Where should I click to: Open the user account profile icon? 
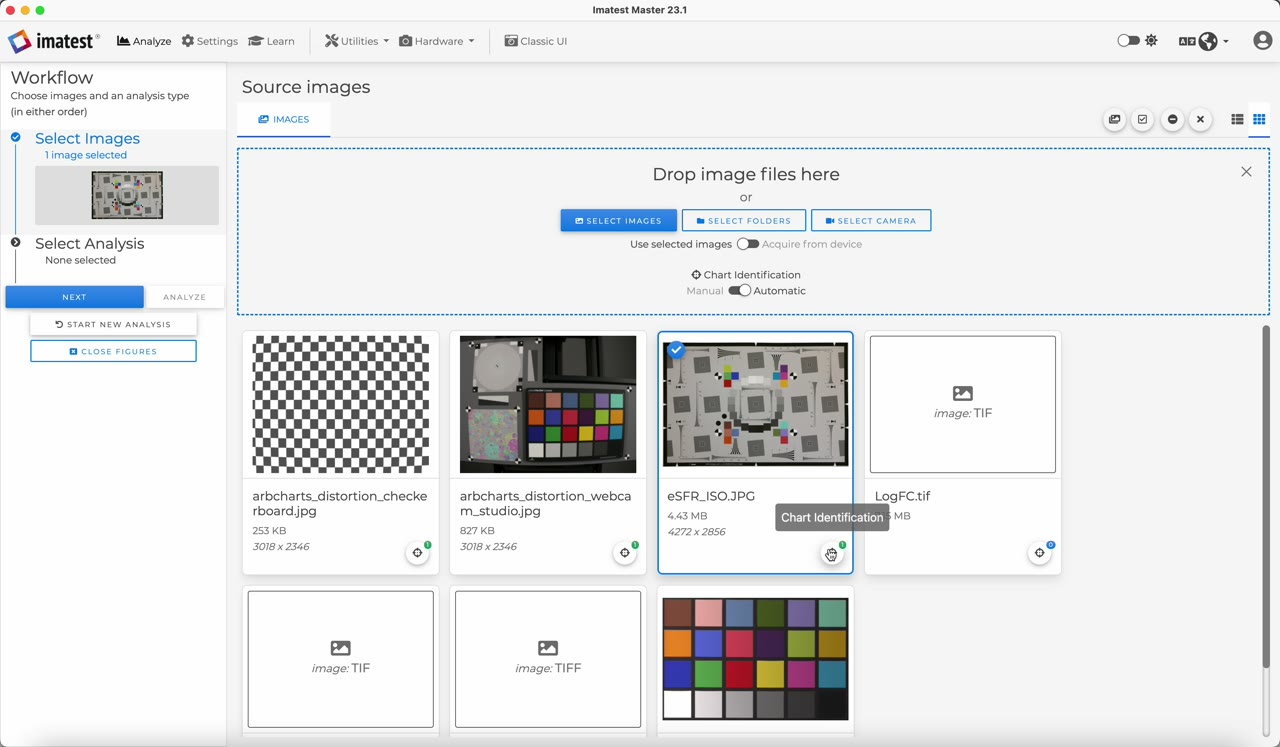point(1262,41)
